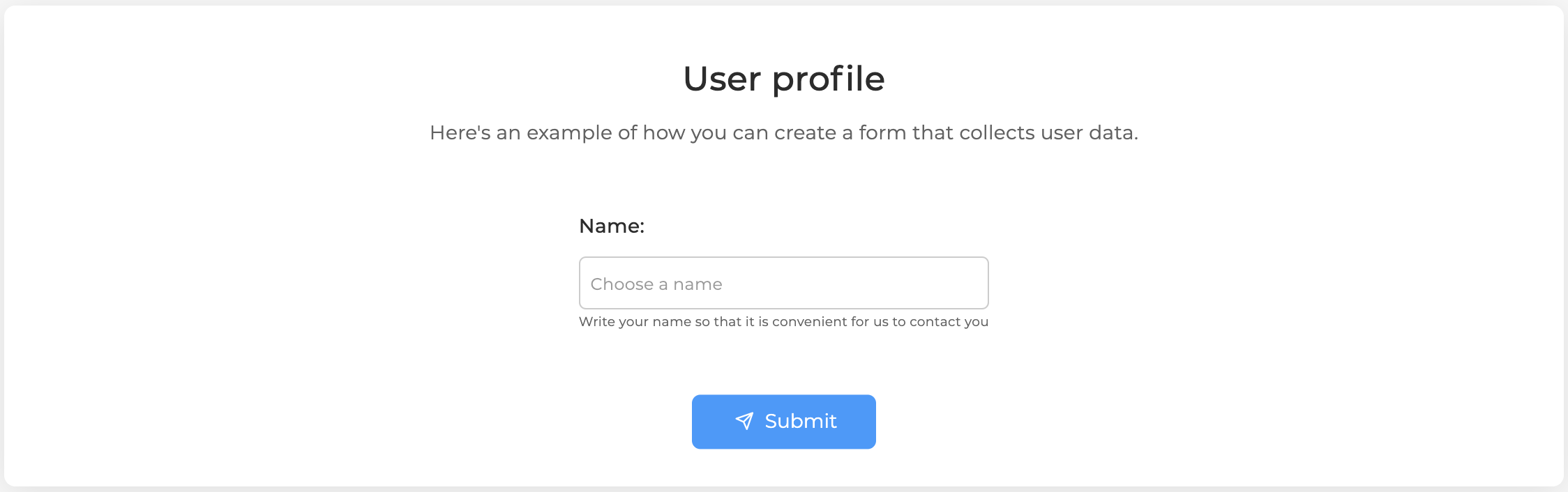Click the "Submit" word inside blue button

click(801, 421)
